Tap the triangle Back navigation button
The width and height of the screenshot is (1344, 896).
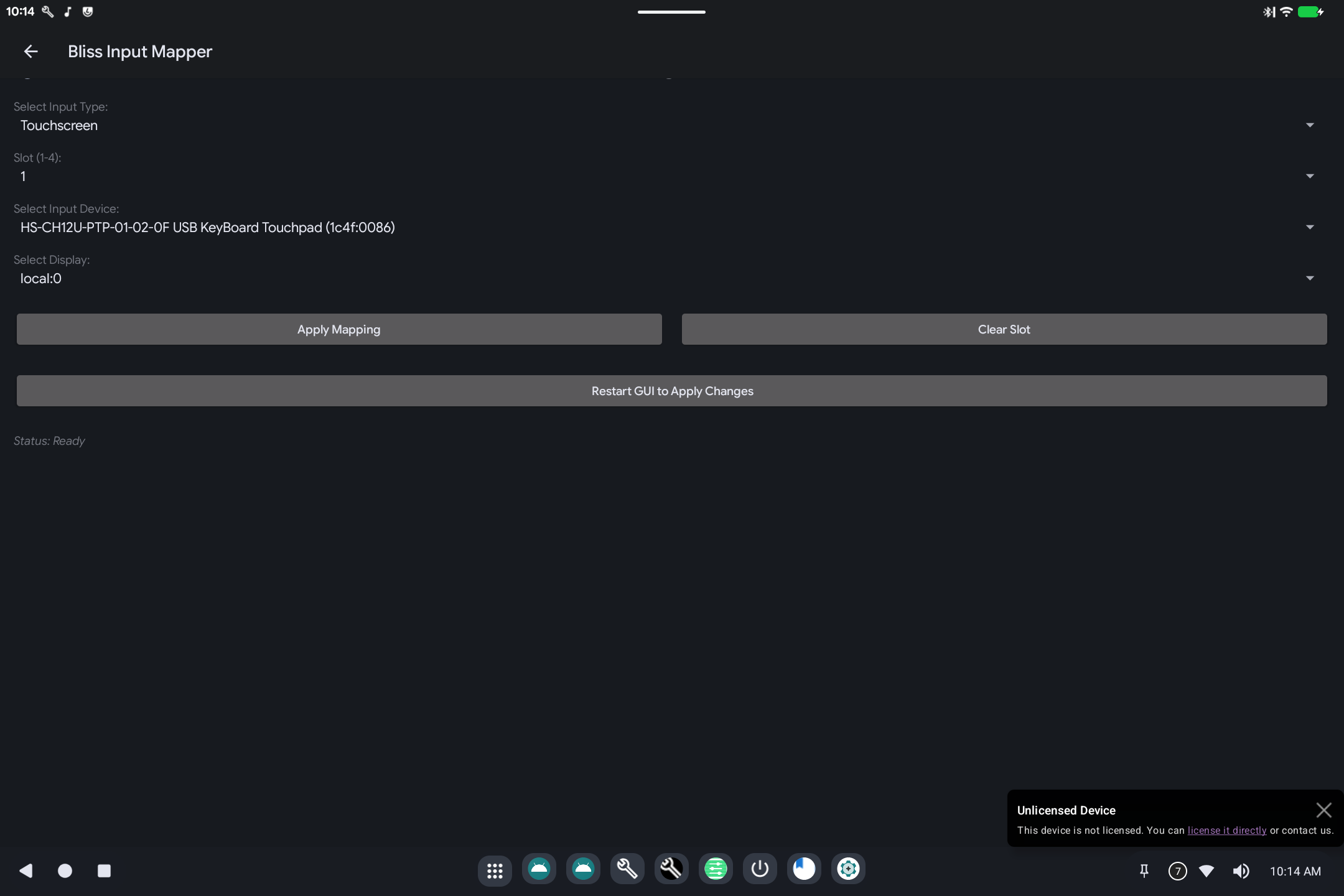coord(26,870)
